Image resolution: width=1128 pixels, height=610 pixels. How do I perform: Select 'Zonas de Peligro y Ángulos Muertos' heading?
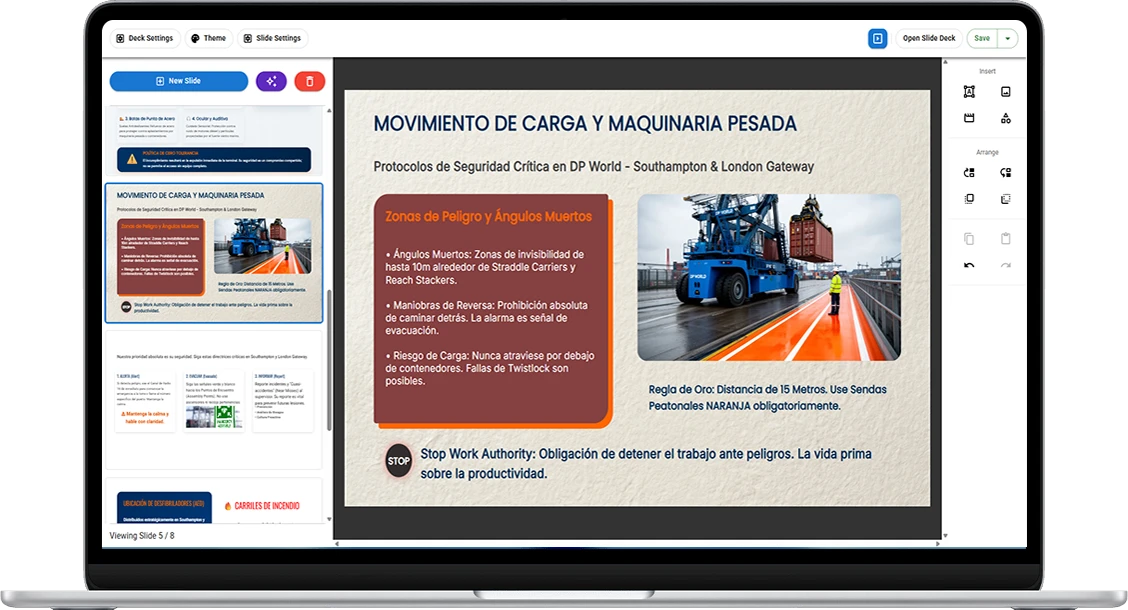click(x=488, y=217)
